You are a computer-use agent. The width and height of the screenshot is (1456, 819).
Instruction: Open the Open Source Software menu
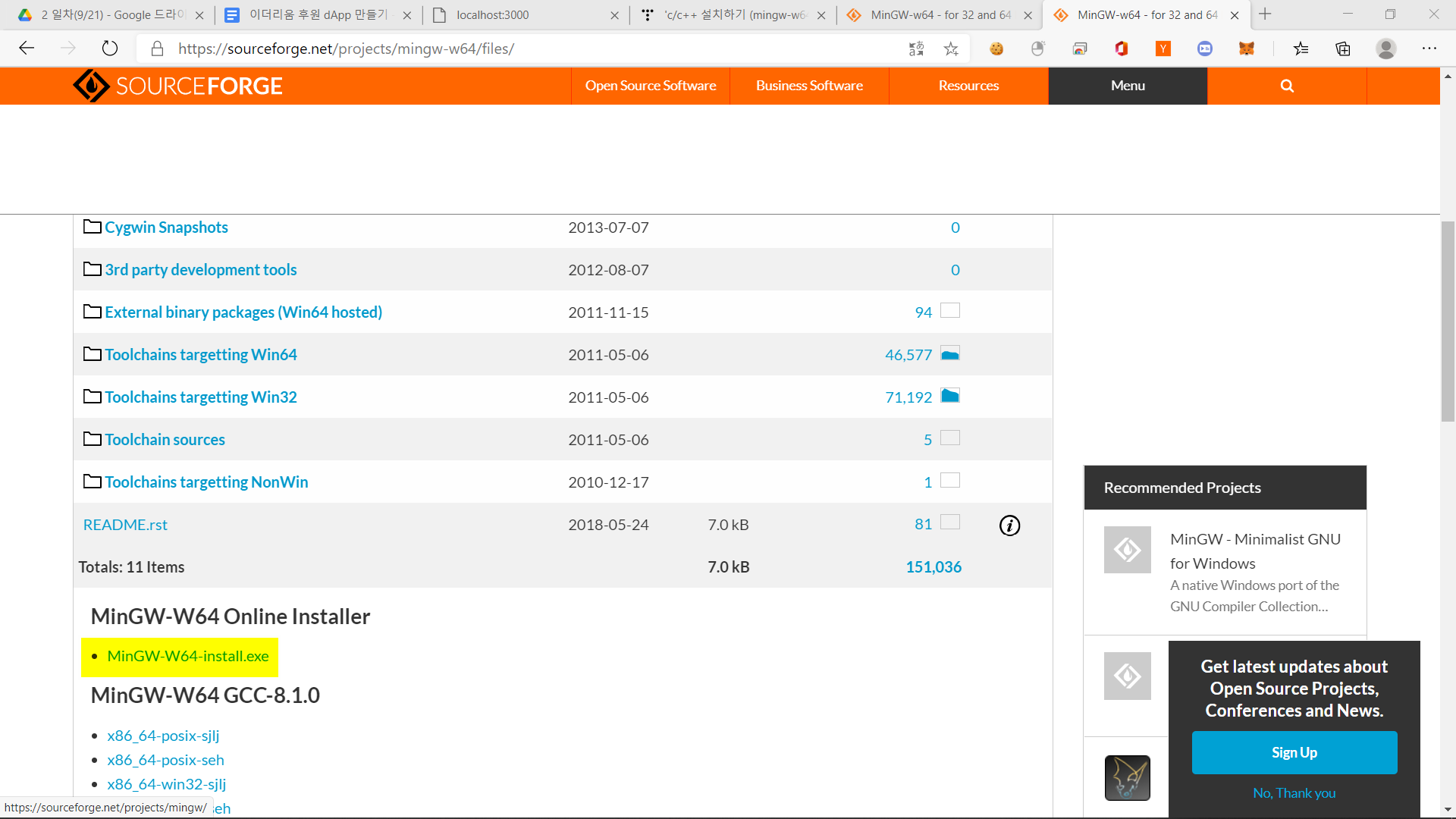coord(650,86)
